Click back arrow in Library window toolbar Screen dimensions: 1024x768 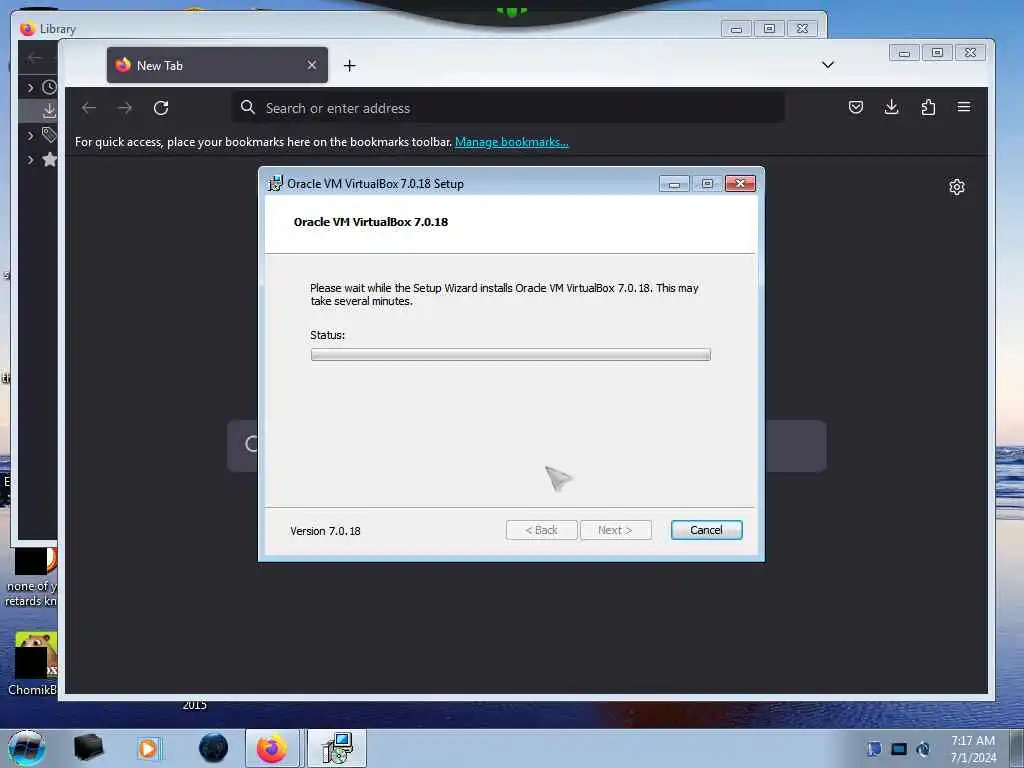35,58
